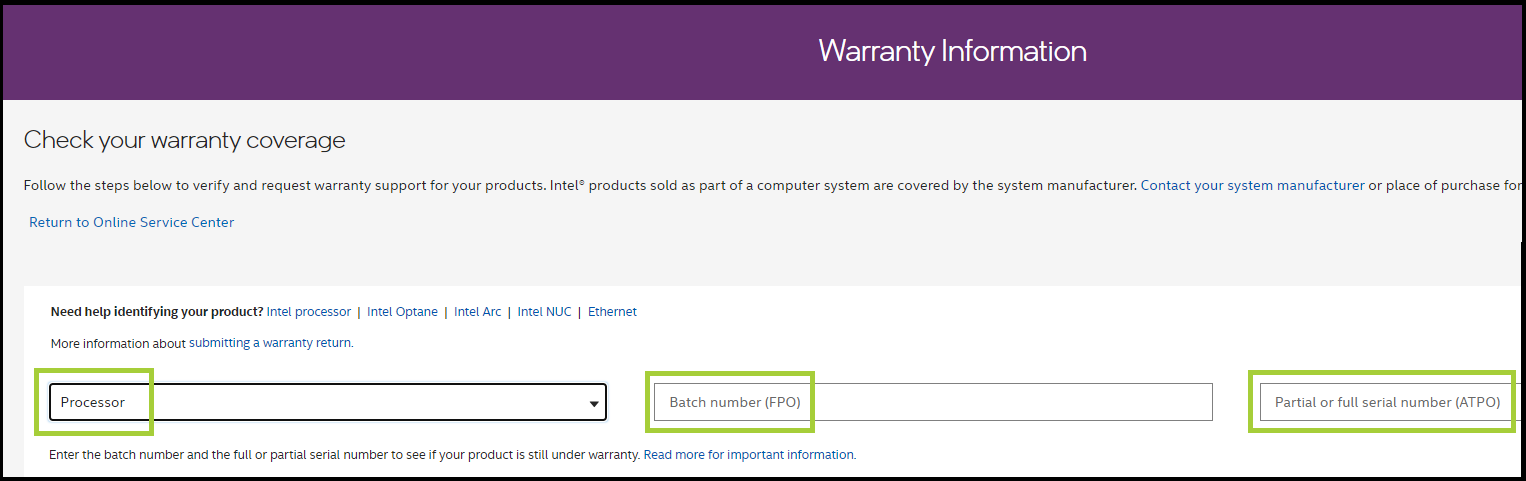
Task: Click the purple header banner
Action: point(763,51)
